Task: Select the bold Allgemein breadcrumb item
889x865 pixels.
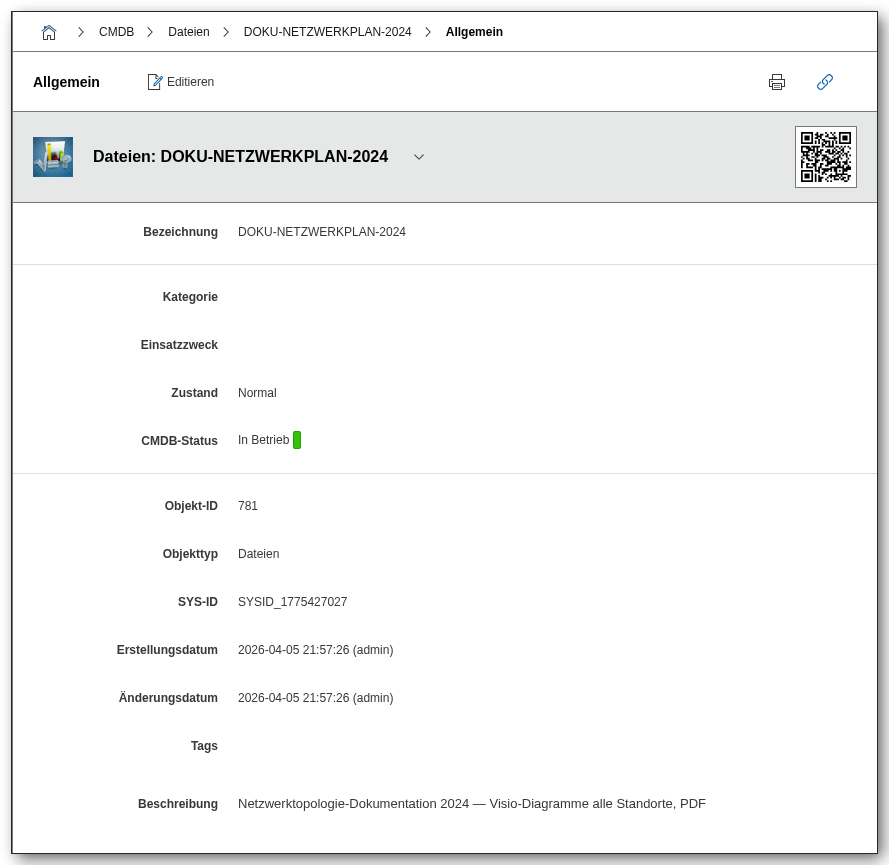Action: 474,32
